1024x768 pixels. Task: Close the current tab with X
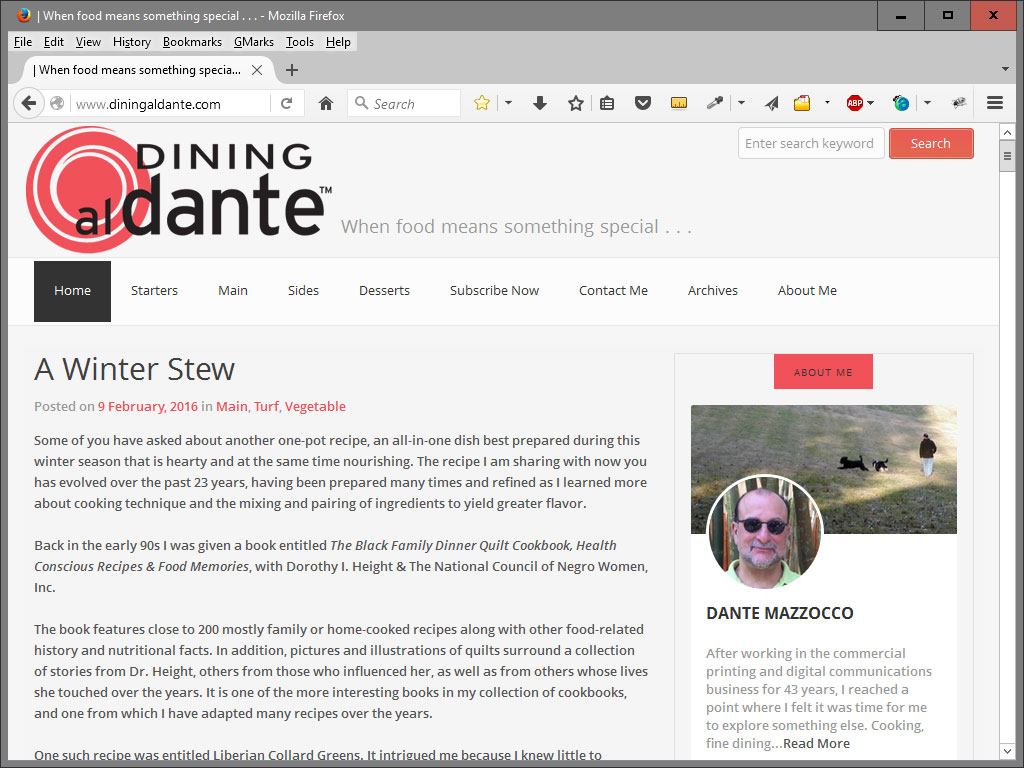pyautogui.click(x=257, y=70)
